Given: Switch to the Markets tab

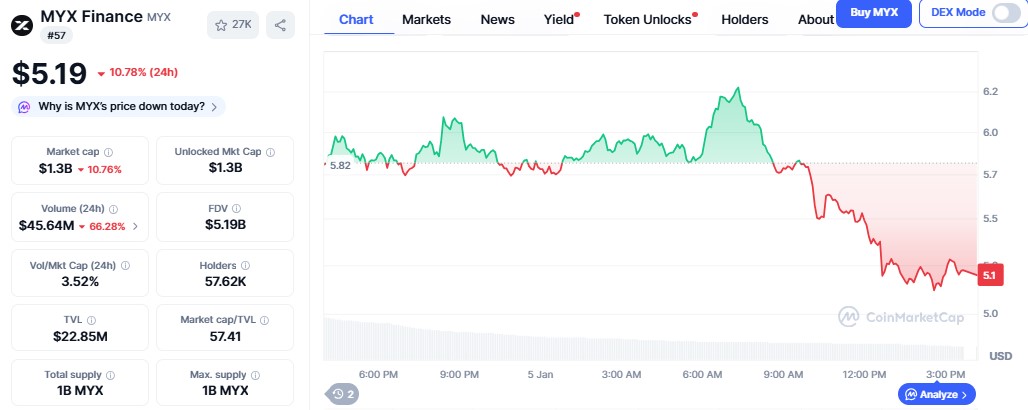Looking at the screenshot, I should [426, 19].
